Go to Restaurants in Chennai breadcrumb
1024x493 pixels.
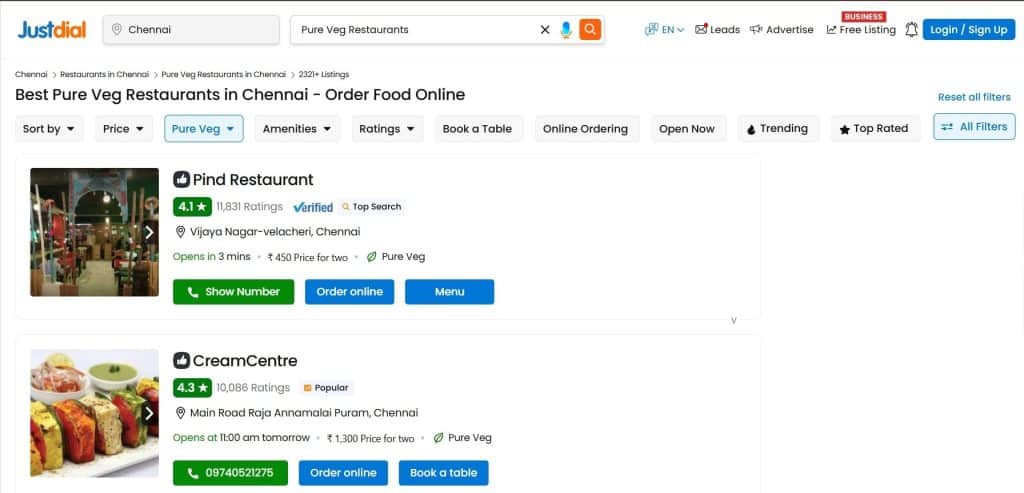(x=104, y=74)
